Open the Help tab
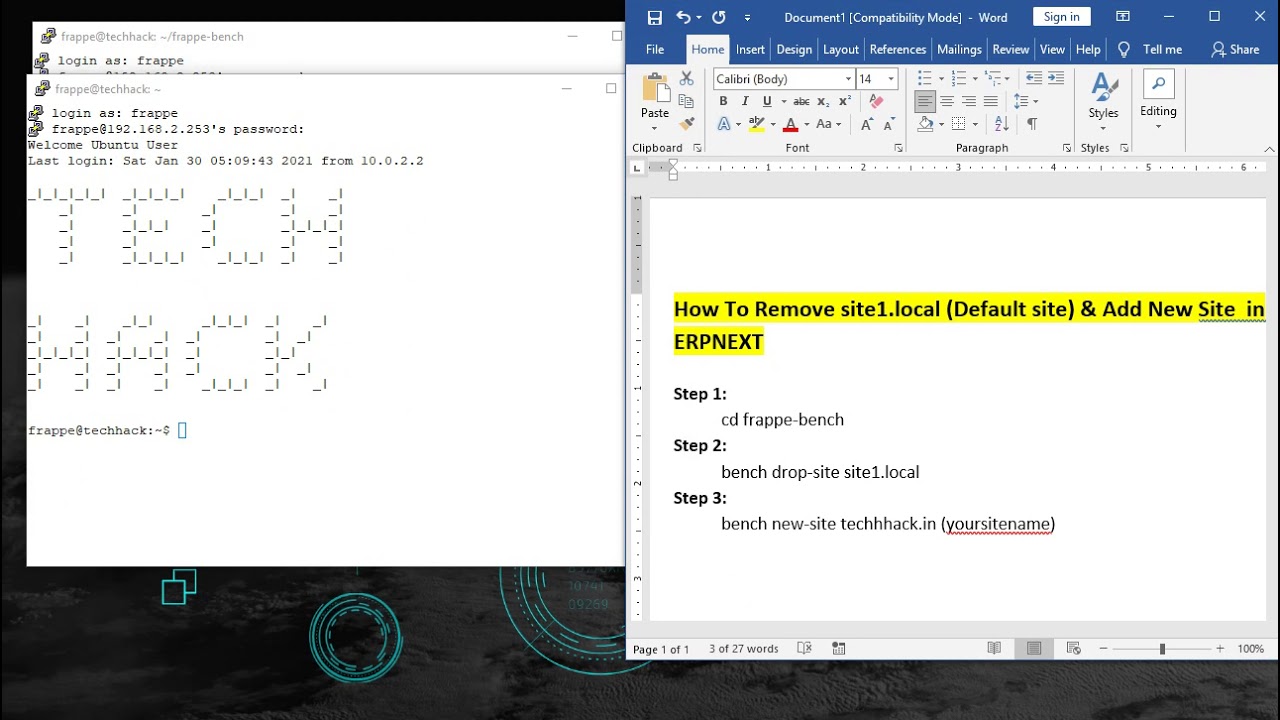 (1088, 49)
